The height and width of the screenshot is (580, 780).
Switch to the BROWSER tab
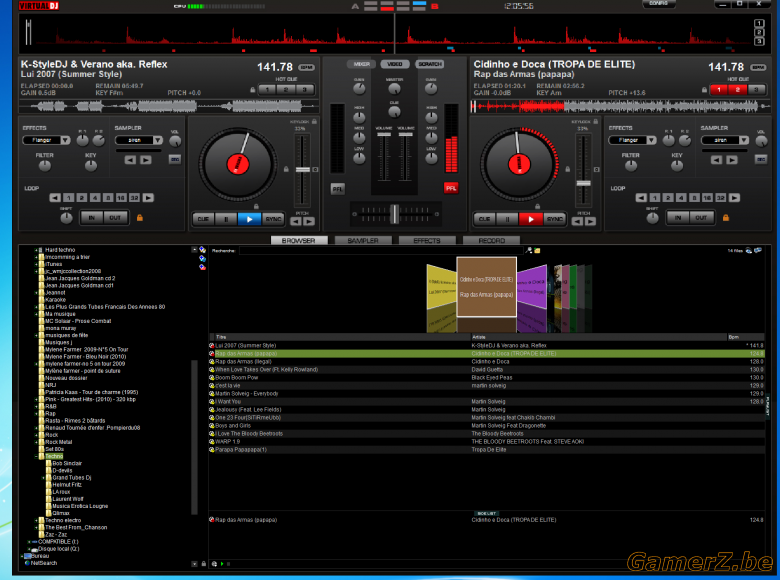coord(299,240)
